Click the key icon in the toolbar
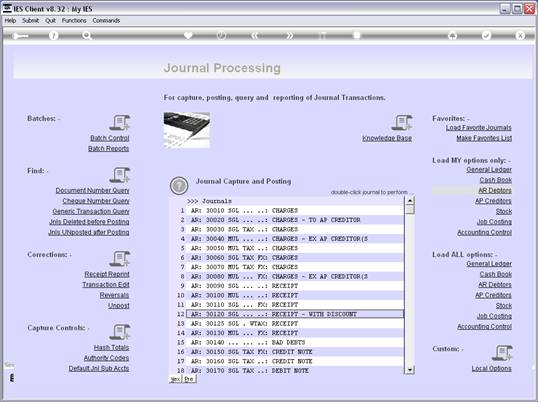 tap(20, 36)
